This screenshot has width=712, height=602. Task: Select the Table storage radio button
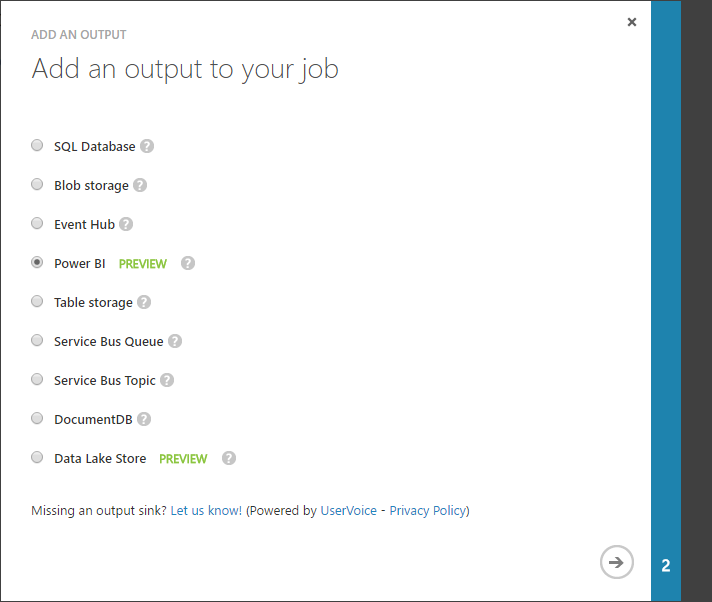click(37, 301)
